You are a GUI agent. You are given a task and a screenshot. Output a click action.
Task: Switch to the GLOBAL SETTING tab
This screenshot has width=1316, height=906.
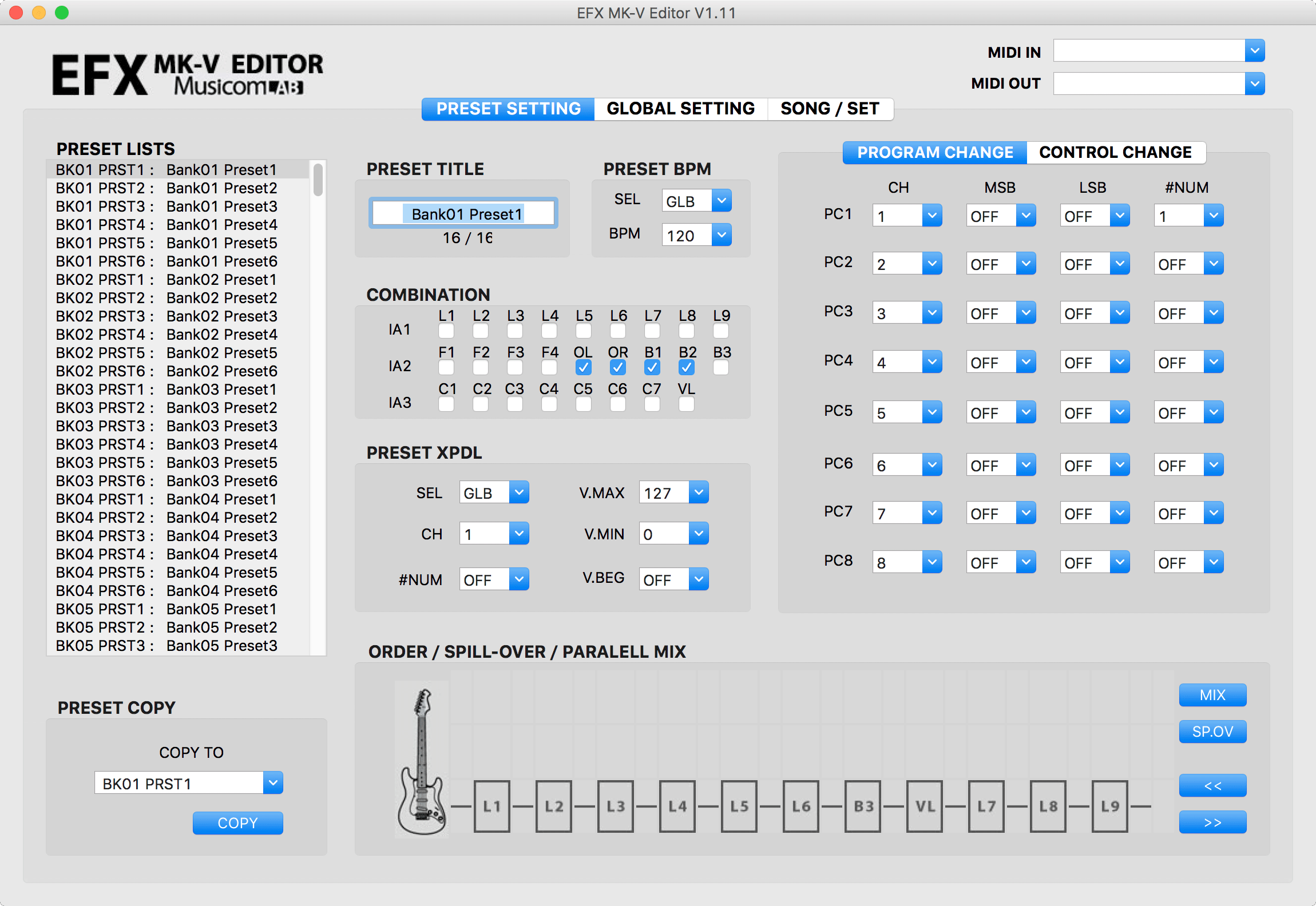click(x=681, y=108)
